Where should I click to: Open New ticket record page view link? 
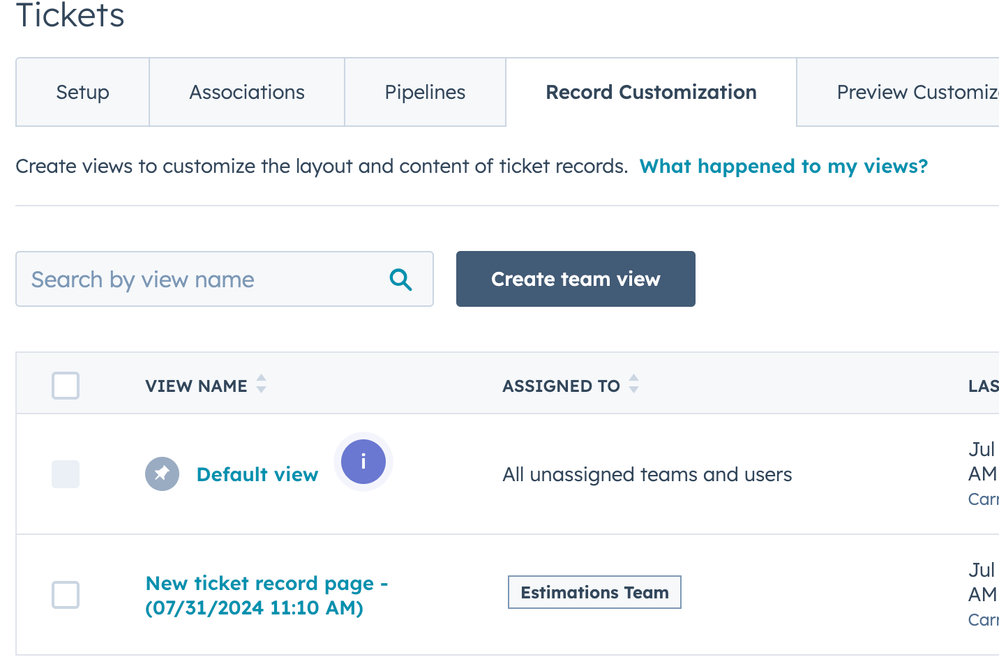pos(266,595)
